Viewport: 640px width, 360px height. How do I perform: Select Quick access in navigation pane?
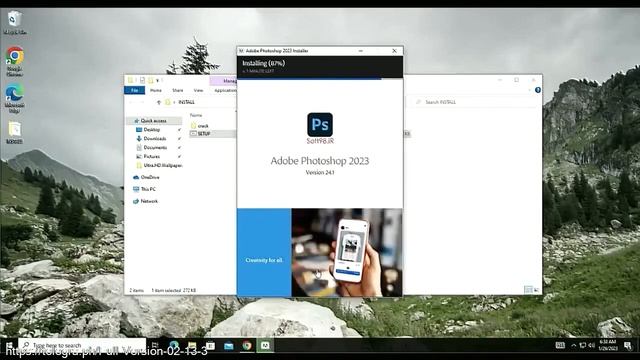click(153, 121)
